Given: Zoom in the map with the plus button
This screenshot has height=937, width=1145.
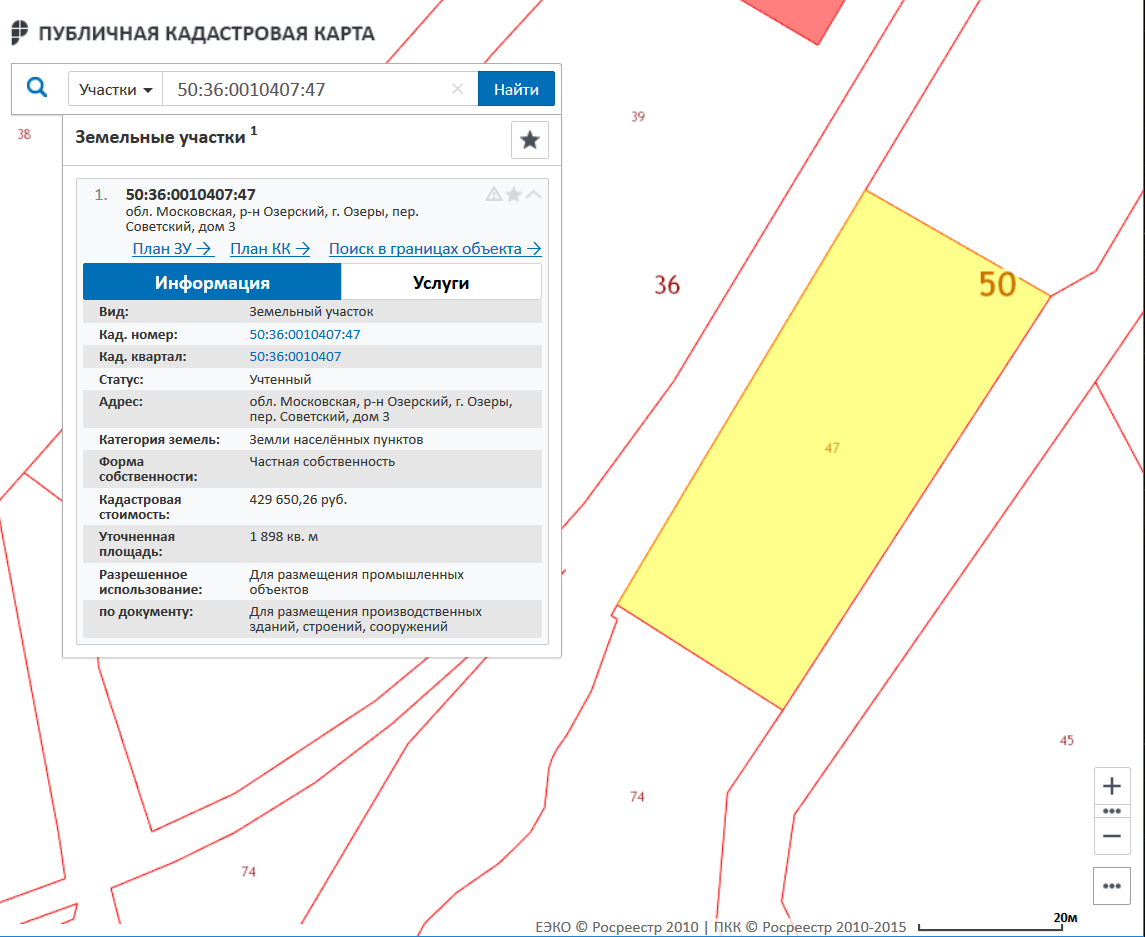Looking at the screenshot, I should [1112, 786].
